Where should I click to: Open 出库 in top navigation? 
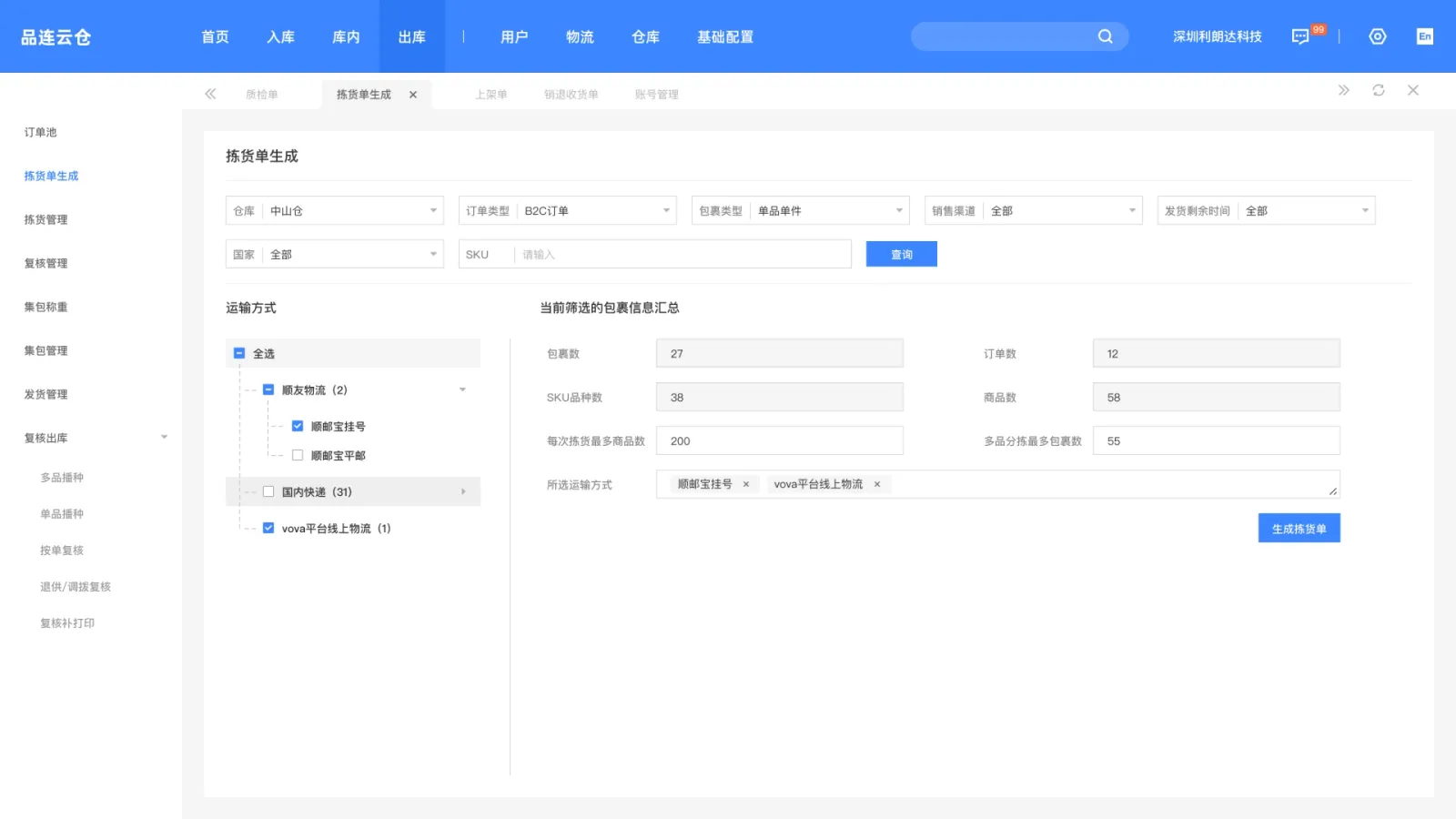[x=412, y=36]
